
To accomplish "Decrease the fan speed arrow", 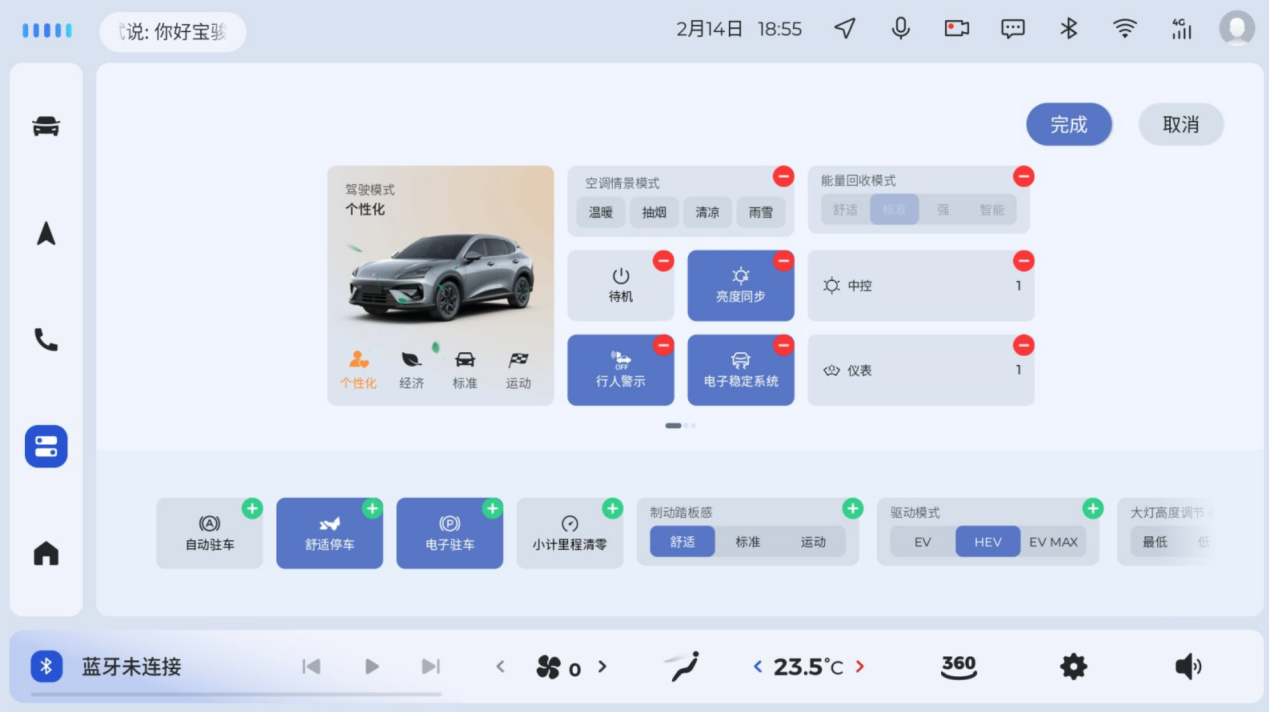I will click(x=500, y=667).
